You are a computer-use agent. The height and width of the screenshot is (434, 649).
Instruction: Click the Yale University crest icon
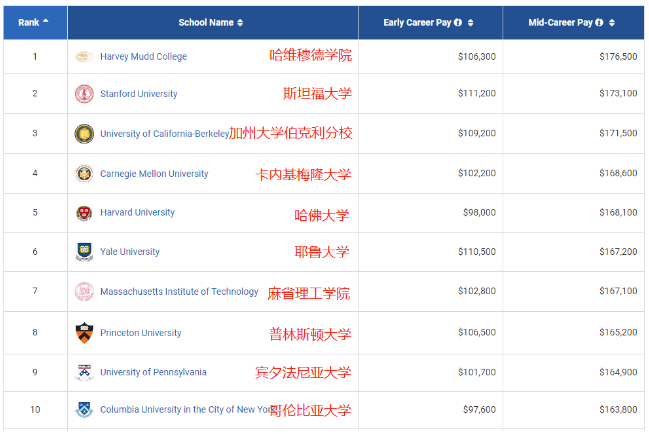(84, 252)
